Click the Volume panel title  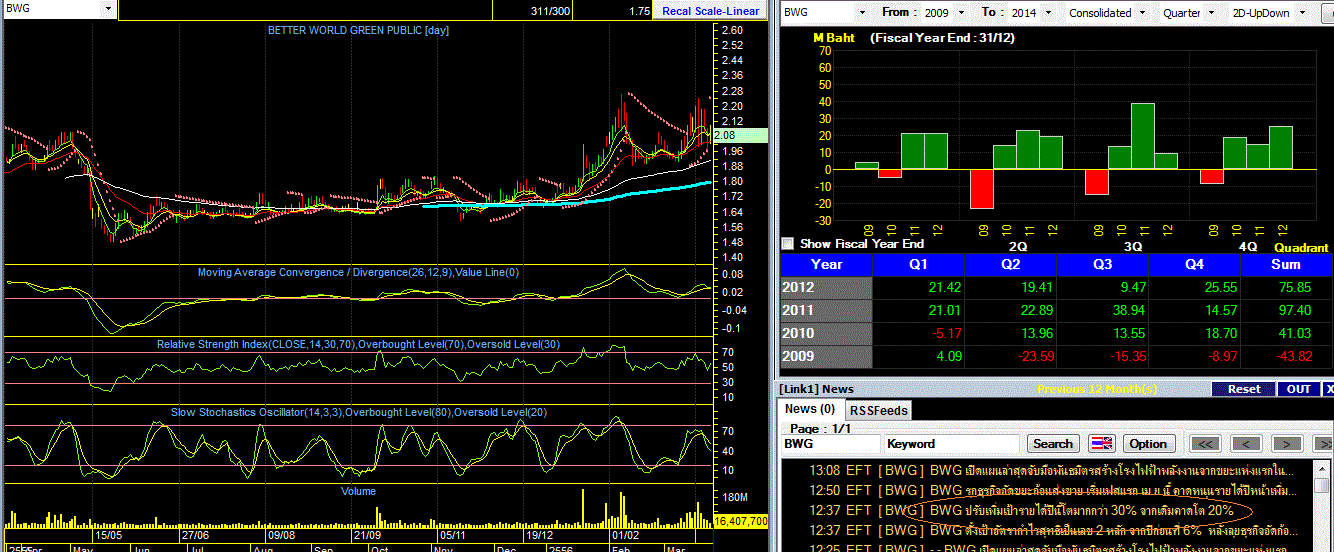tap(358, 491)
